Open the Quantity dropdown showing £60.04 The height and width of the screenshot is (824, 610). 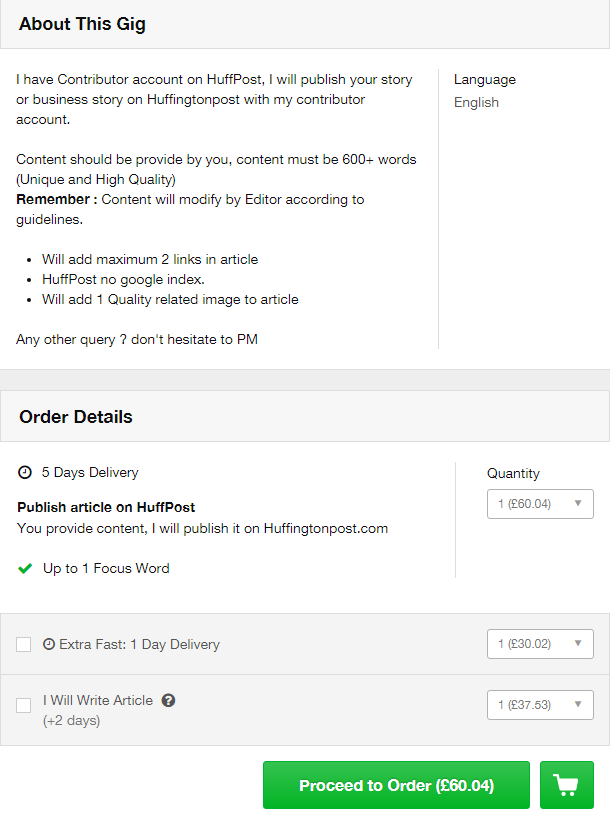tap(540, 504)
